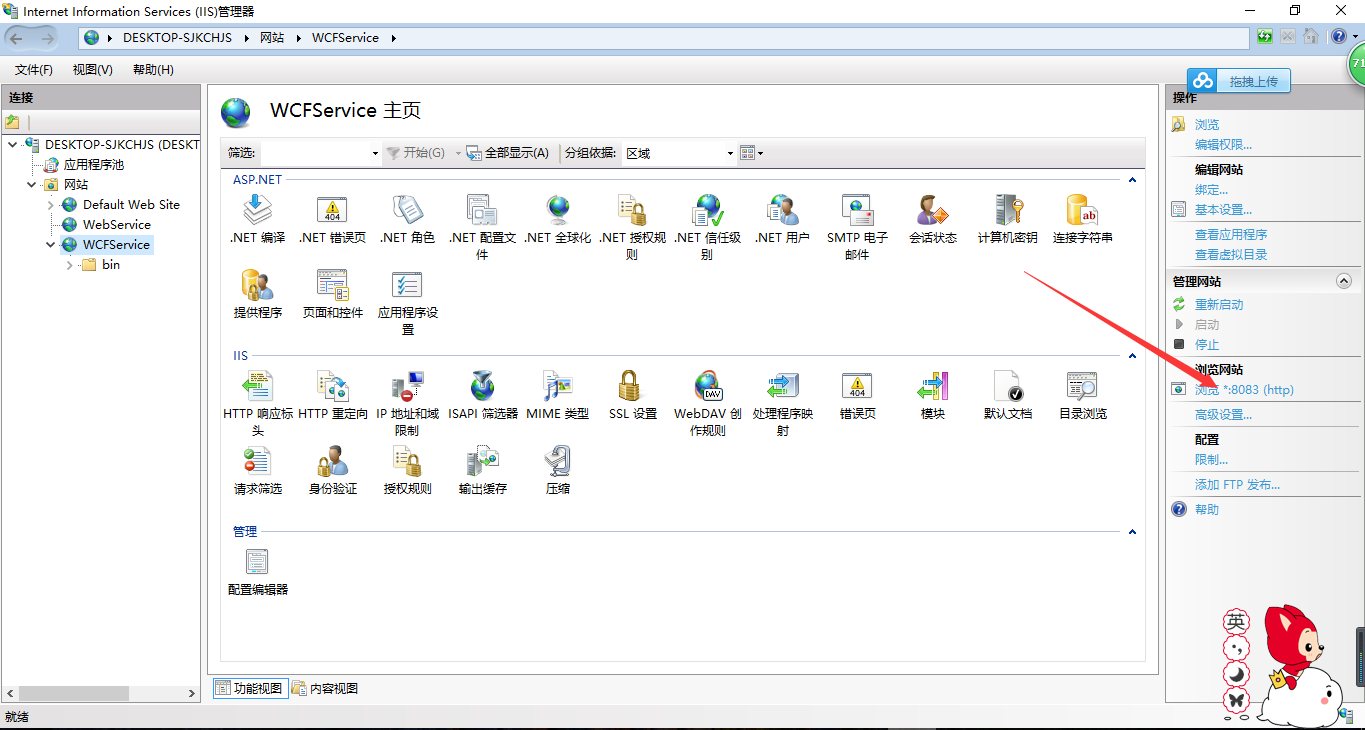Click the 全部显示(A) toolbar button

click(508, 153)
